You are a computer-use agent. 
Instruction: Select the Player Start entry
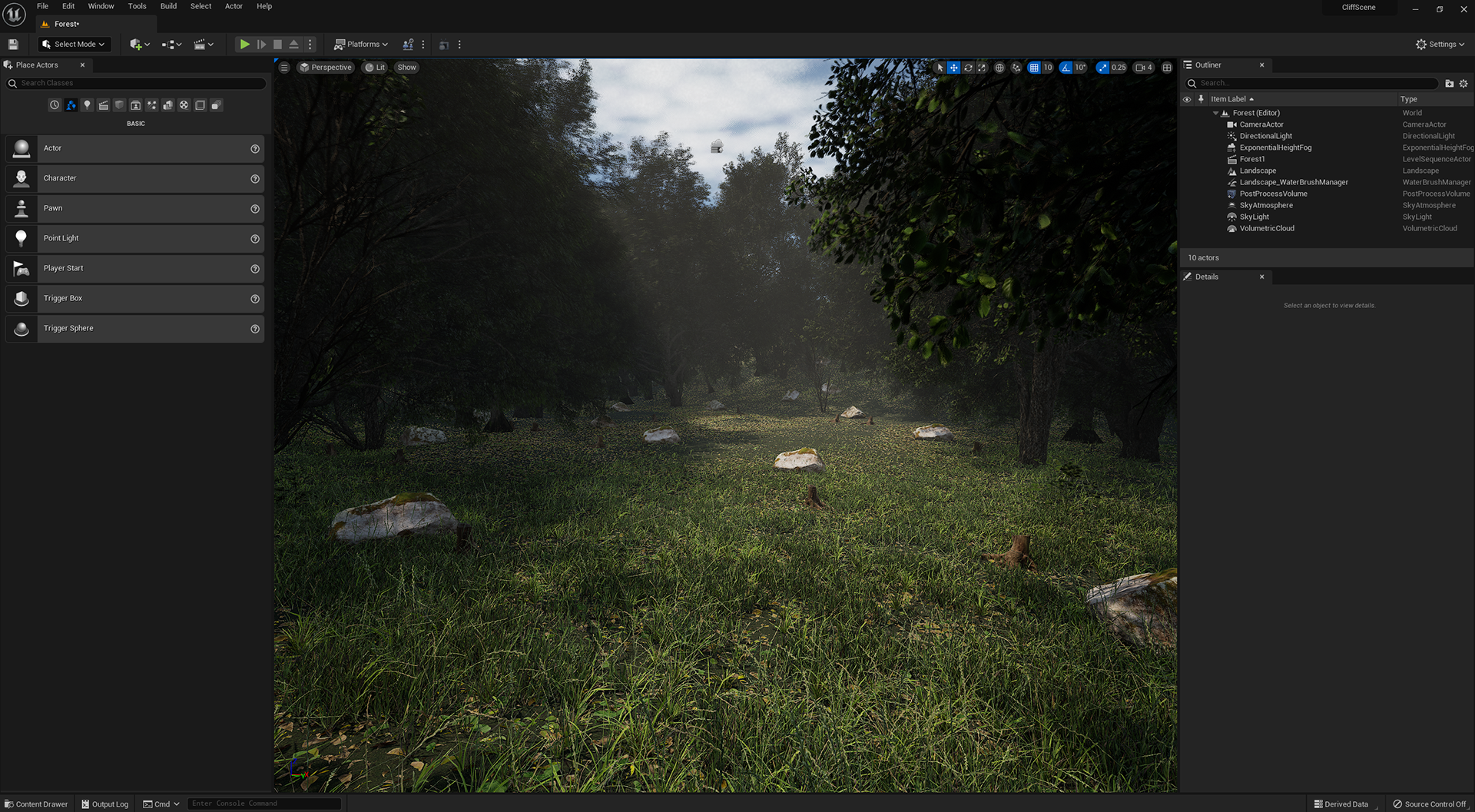tap(135, 268)
